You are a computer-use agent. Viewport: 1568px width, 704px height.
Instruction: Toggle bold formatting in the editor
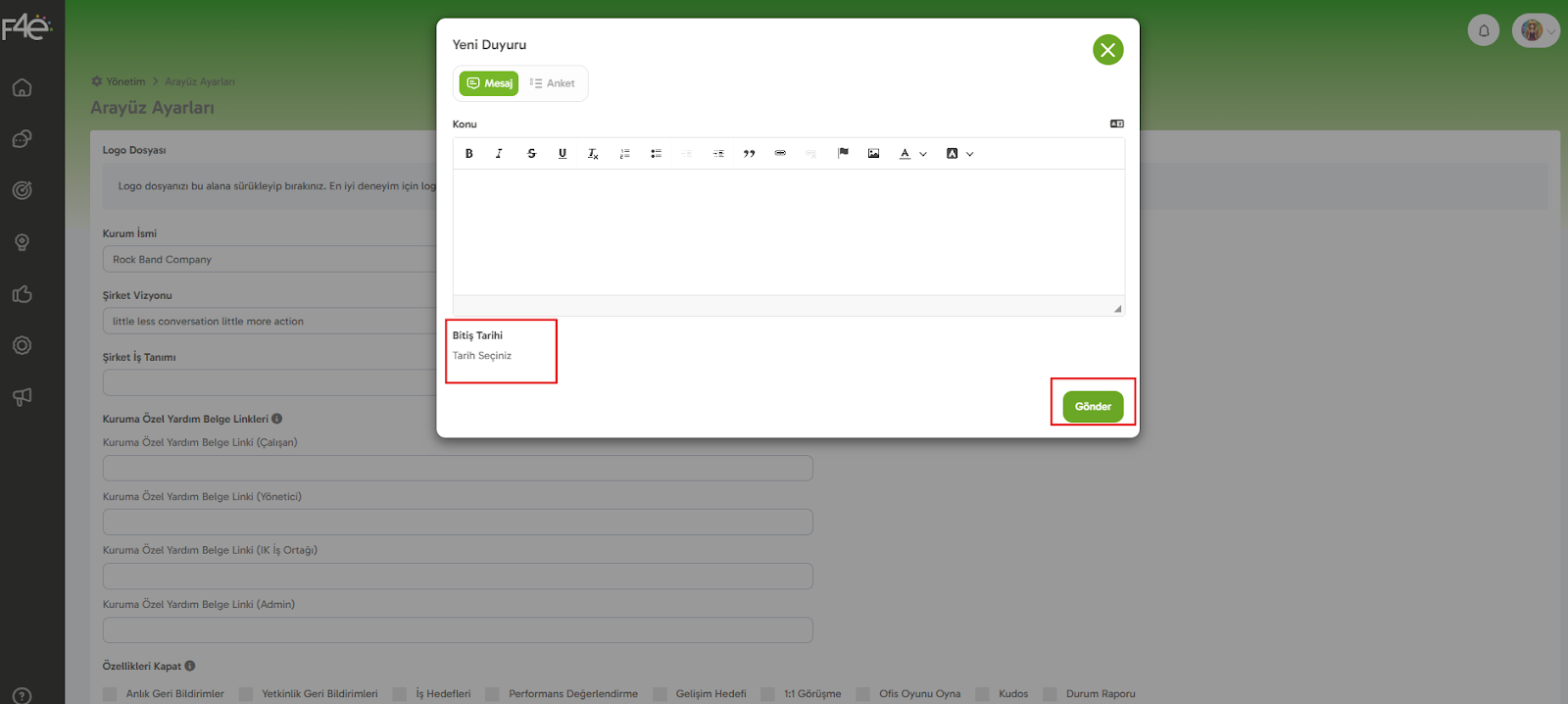469,154
